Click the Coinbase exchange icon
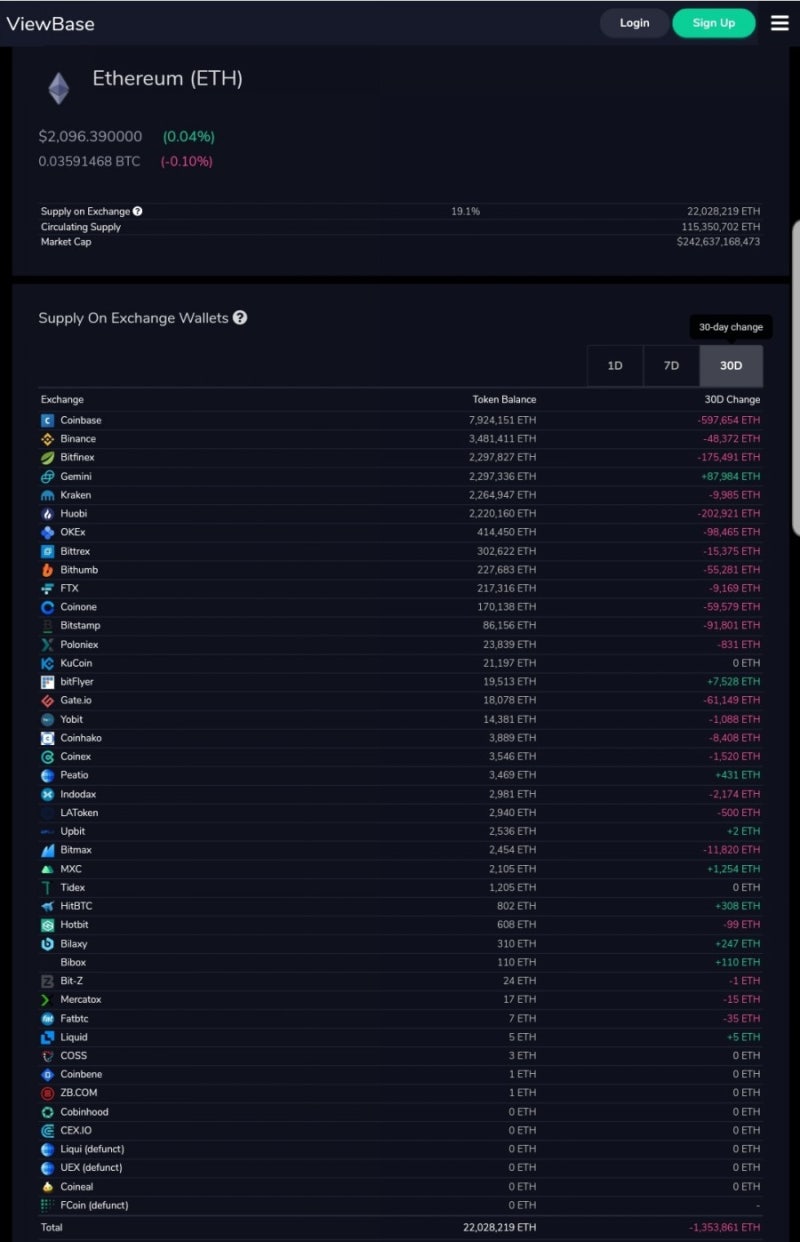 click(47, 420)
